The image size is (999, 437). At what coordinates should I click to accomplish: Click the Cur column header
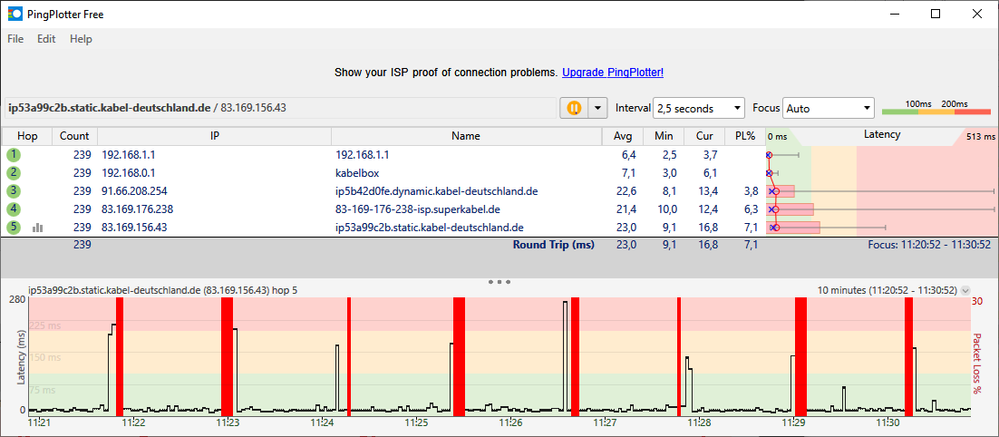(x=704, y=136)
